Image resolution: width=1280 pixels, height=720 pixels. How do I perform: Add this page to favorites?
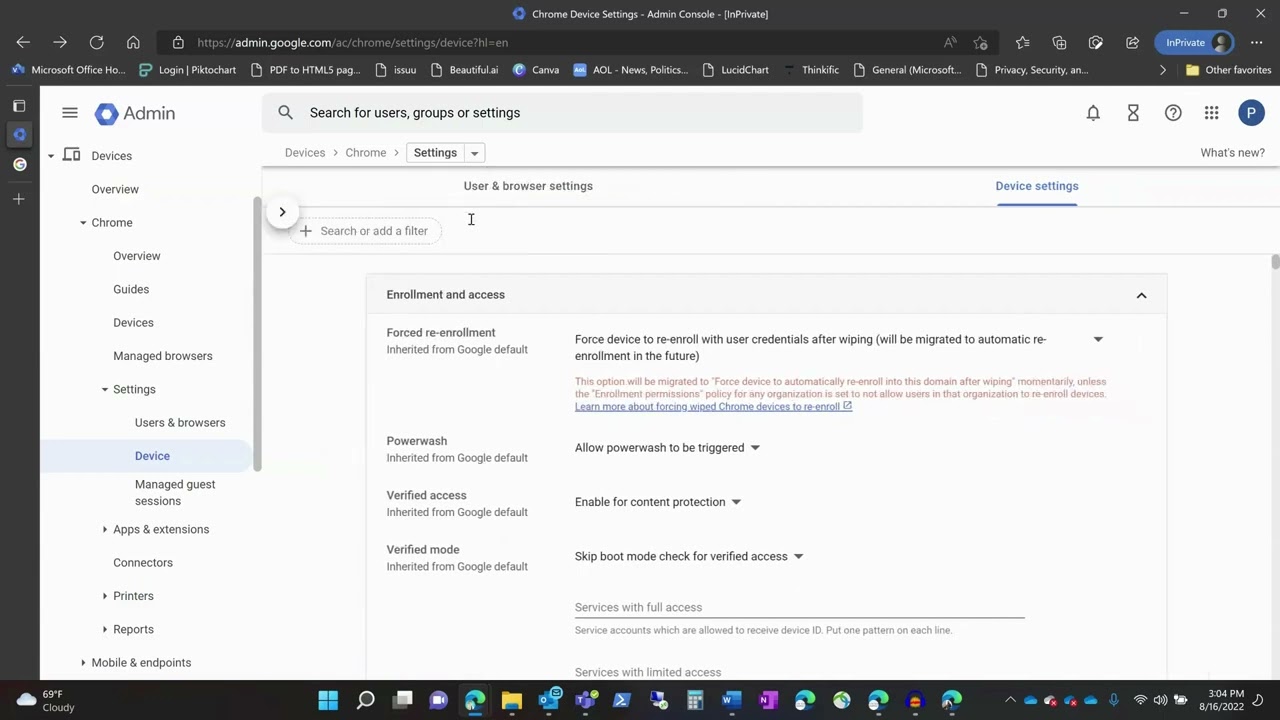pos(981,42)
